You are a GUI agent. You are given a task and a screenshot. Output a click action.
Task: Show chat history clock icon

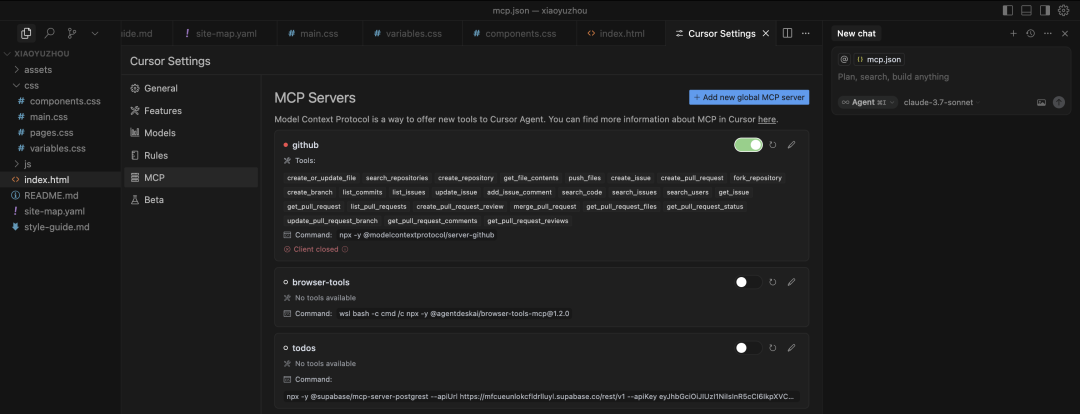pos(1030,33)
